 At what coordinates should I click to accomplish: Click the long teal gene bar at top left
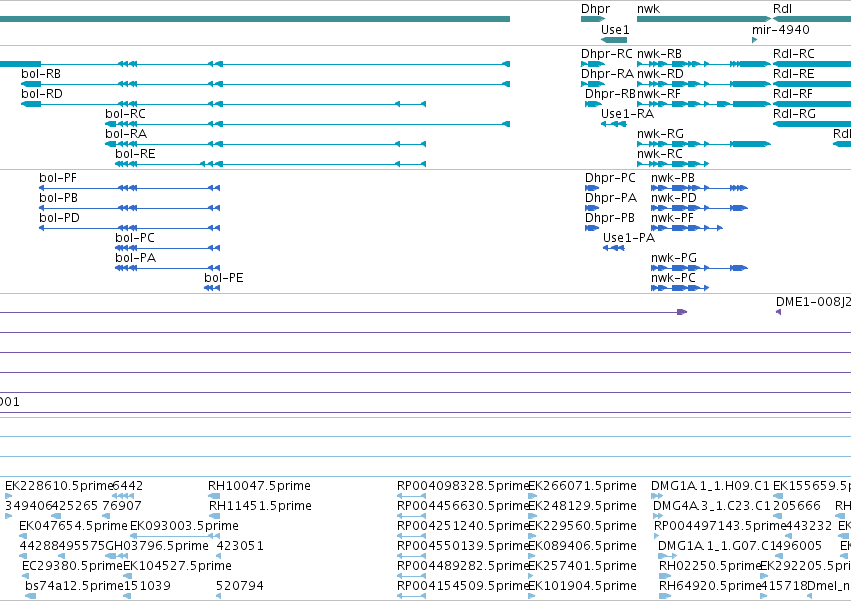coord(255,19)
